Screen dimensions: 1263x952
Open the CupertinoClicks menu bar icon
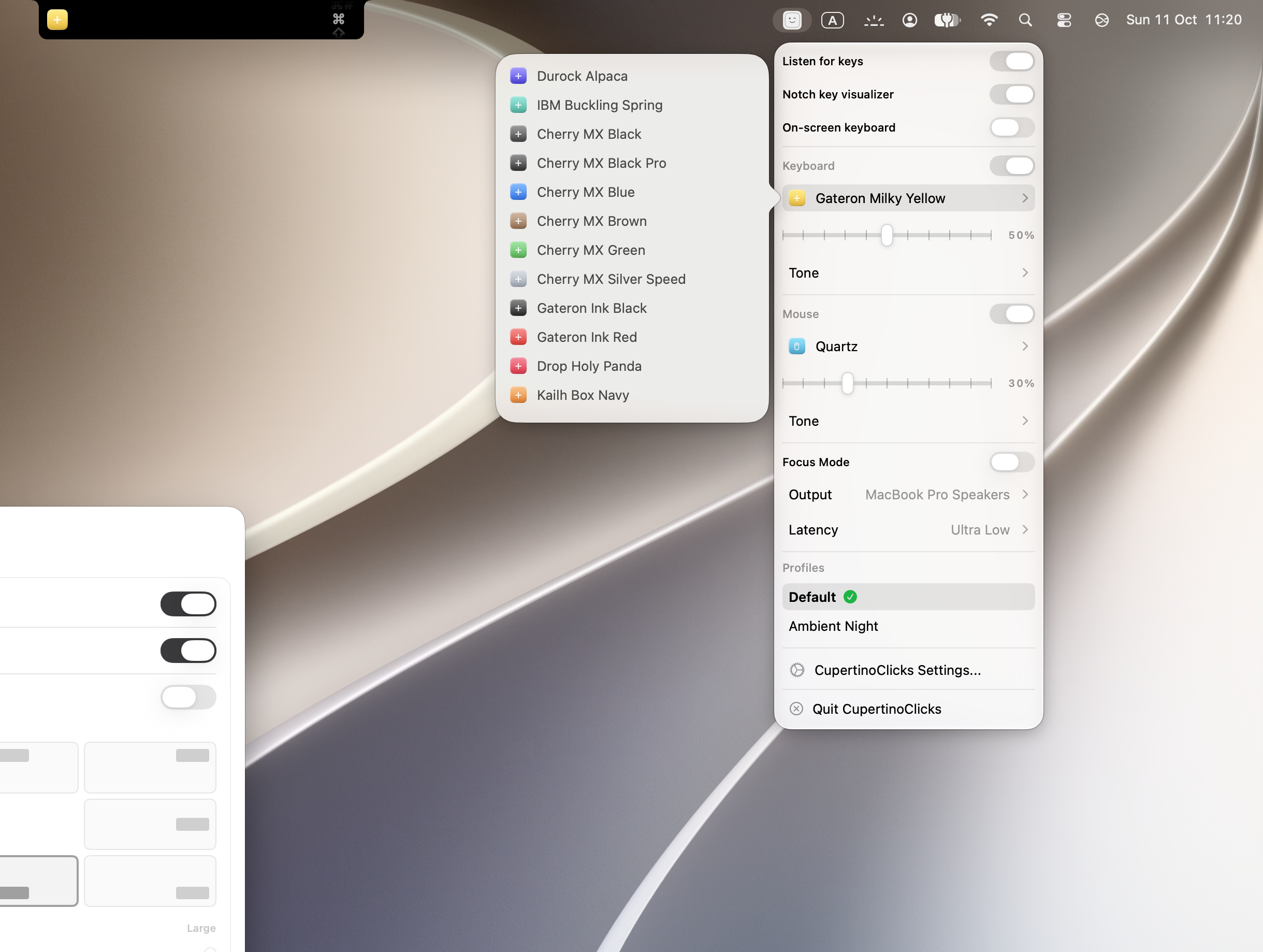pyautogui.click(x=792, y=20)
